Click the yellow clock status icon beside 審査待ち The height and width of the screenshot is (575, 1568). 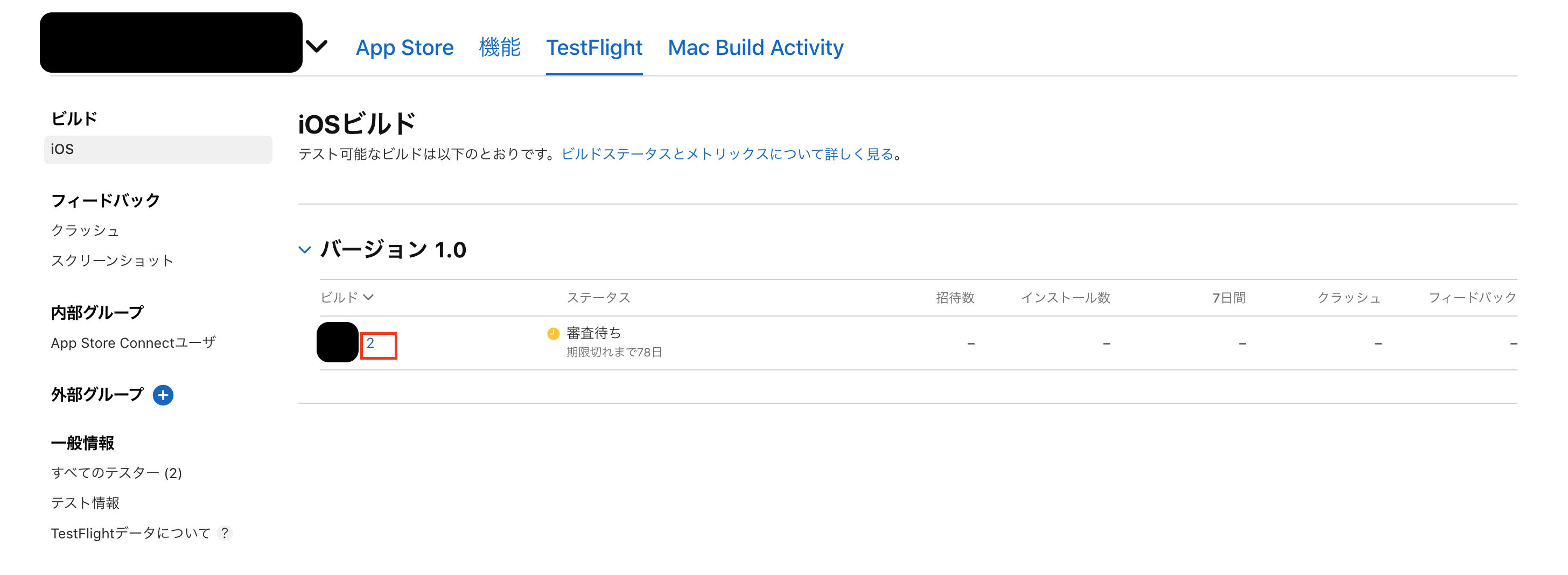click(x=552, y=333)
